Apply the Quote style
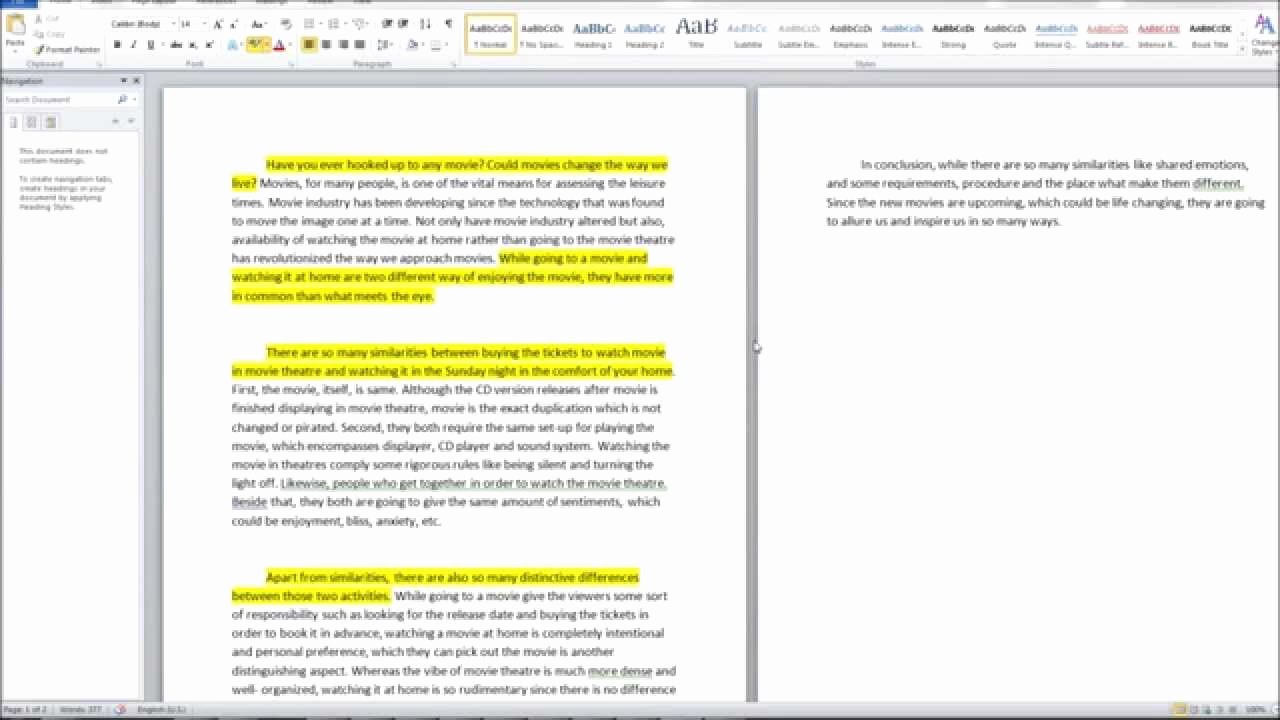This screenshot has height=720, width=1280. (x=1004, y=33)
